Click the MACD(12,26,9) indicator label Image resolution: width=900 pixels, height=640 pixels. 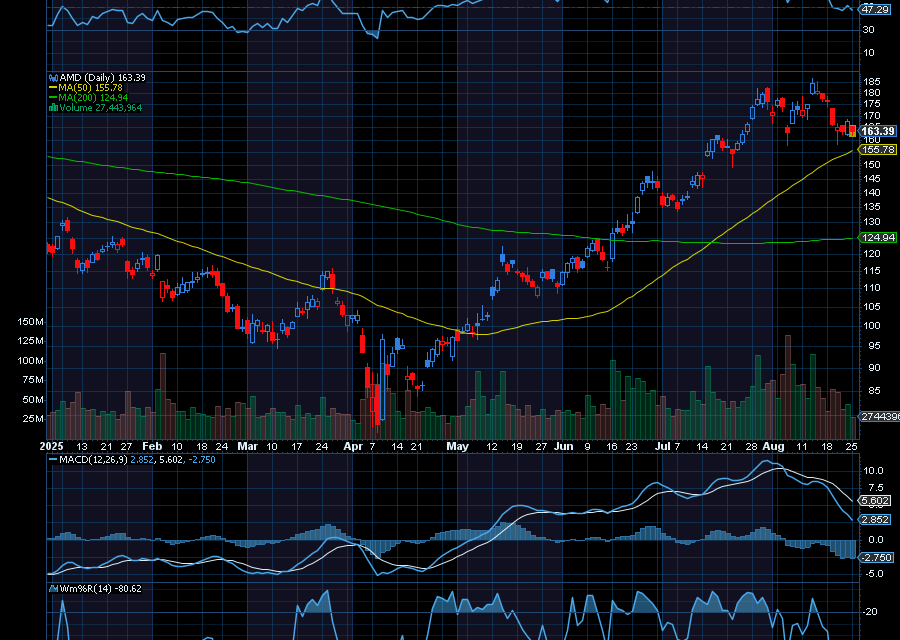[94, 460]
